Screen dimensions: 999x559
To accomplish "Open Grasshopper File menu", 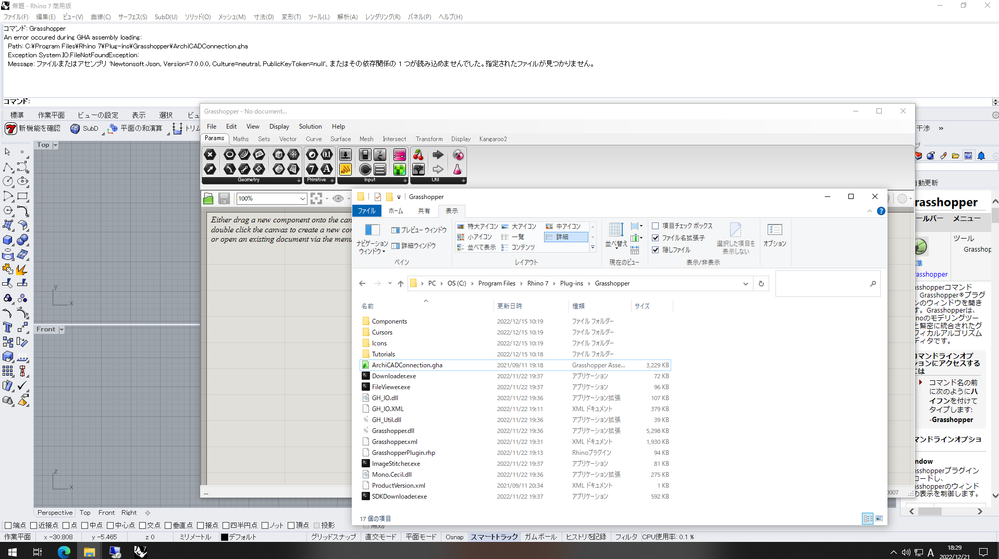I will coord(212,127).
